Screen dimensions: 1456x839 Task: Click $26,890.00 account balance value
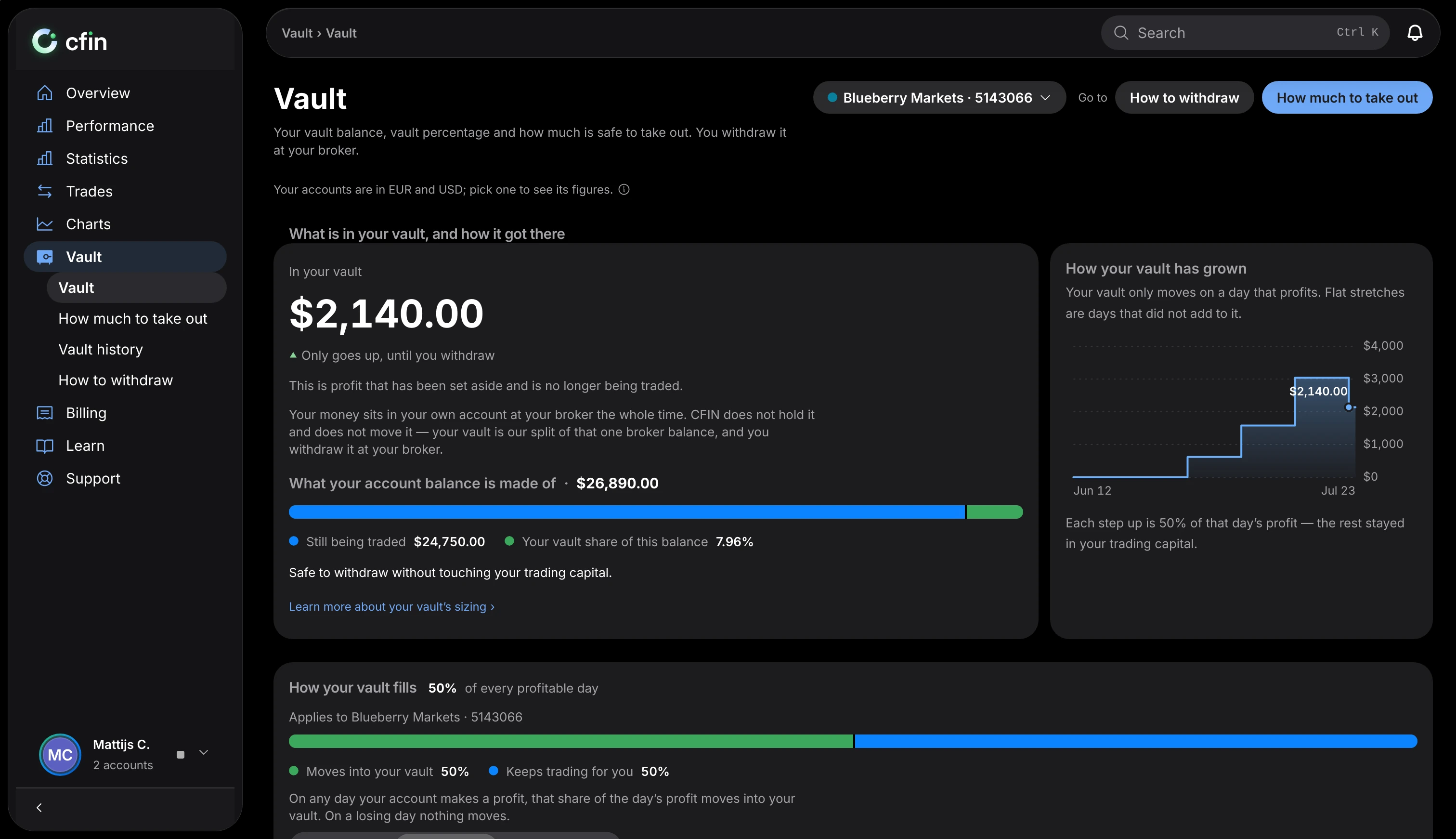[617, 484]
